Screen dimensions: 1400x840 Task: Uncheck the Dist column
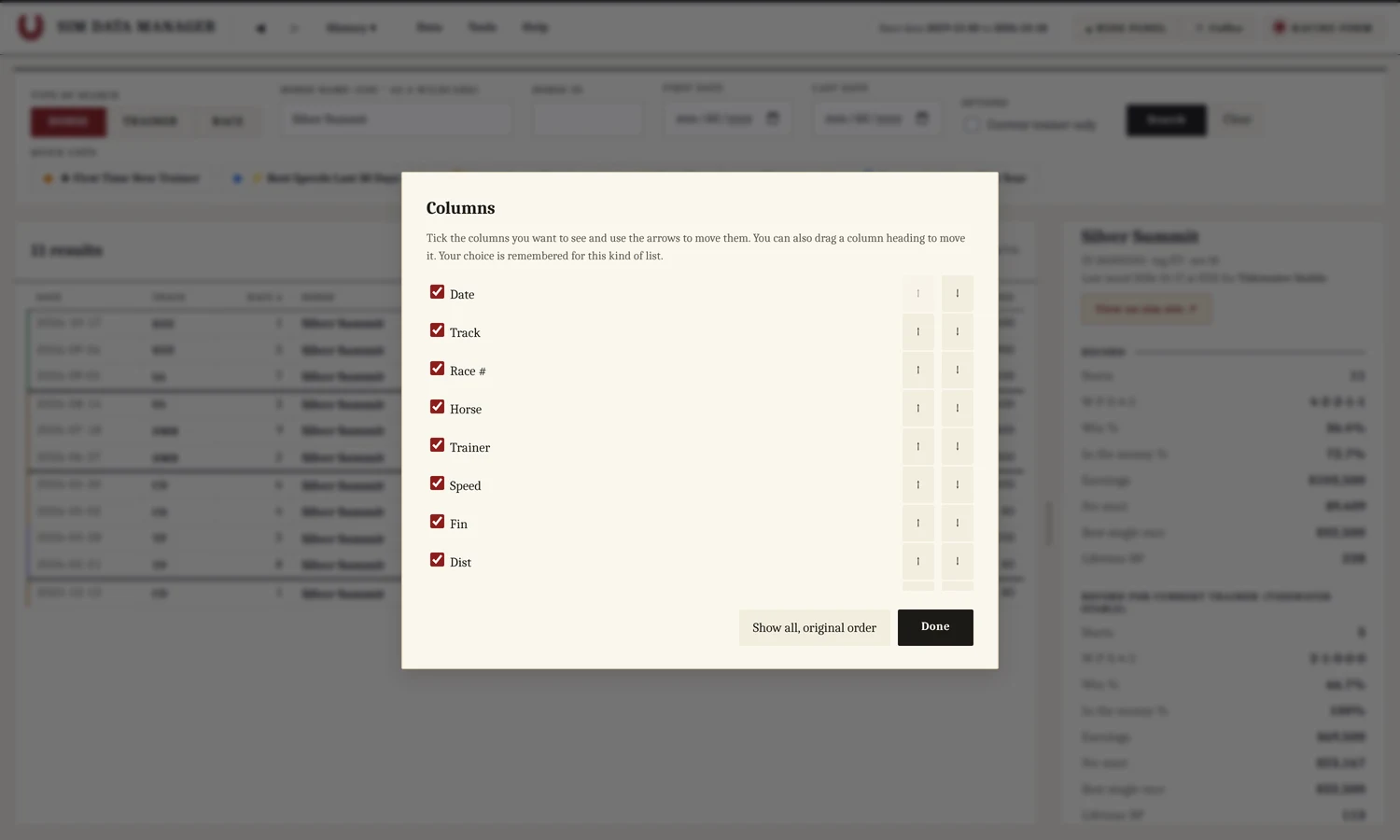tap(437, 560)
